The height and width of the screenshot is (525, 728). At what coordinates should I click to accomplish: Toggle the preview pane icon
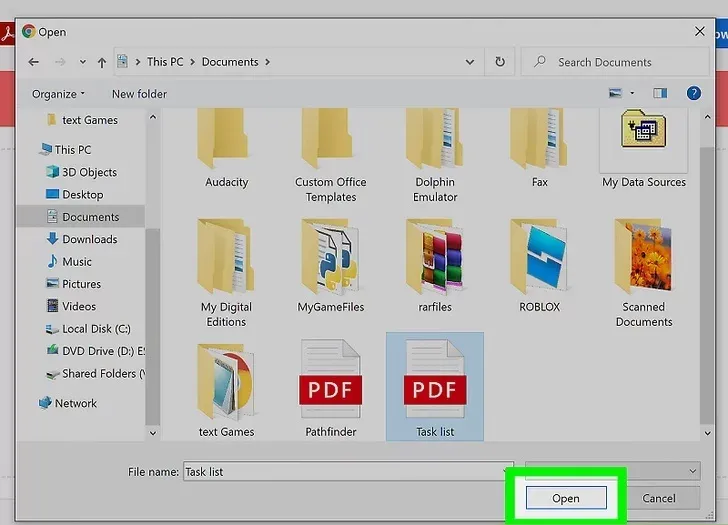(x=660, y=93)
